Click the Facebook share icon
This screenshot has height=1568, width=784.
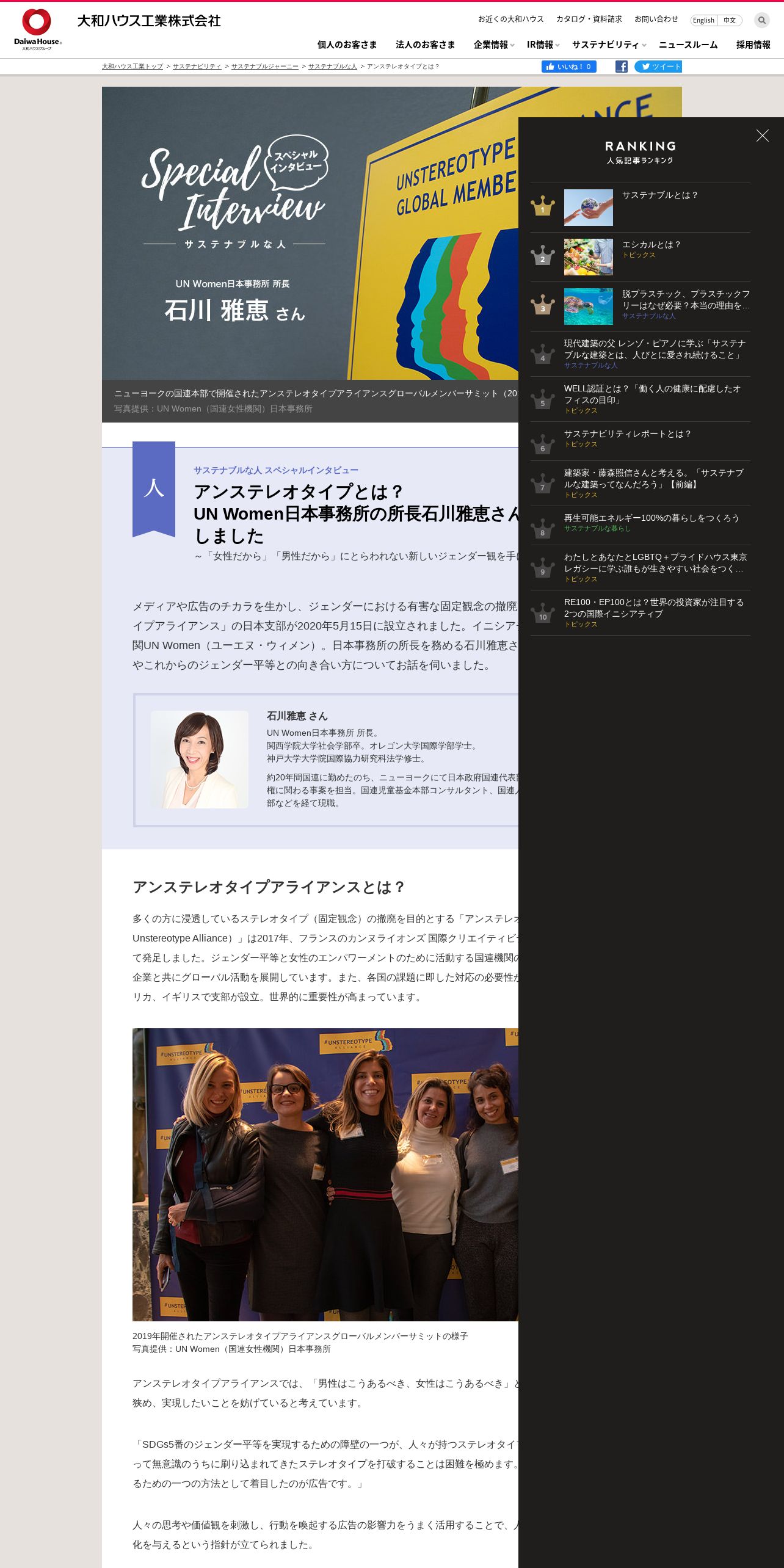(x=621, y=67)
